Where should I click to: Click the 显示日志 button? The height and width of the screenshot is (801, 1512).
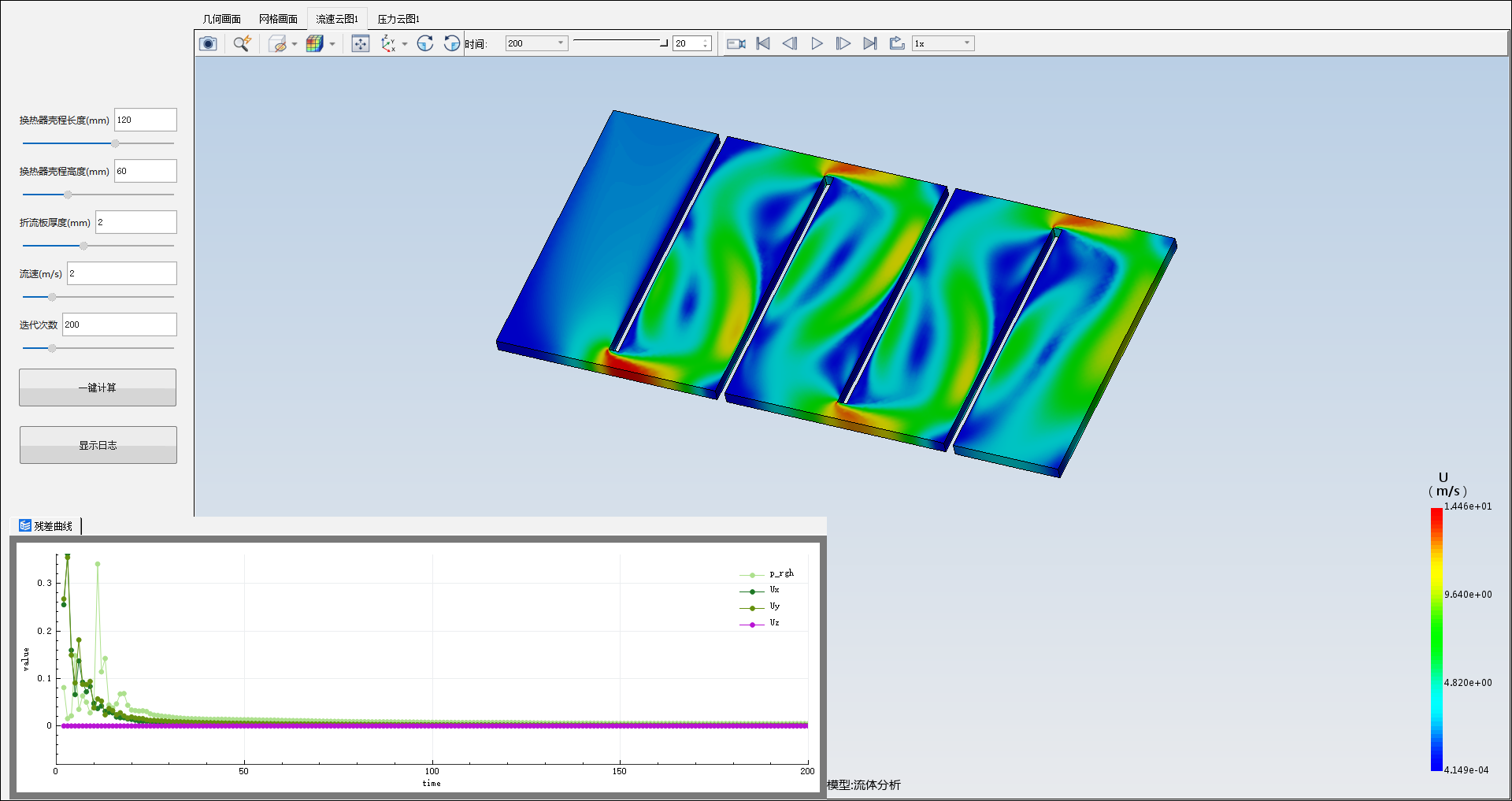[98, 445]
